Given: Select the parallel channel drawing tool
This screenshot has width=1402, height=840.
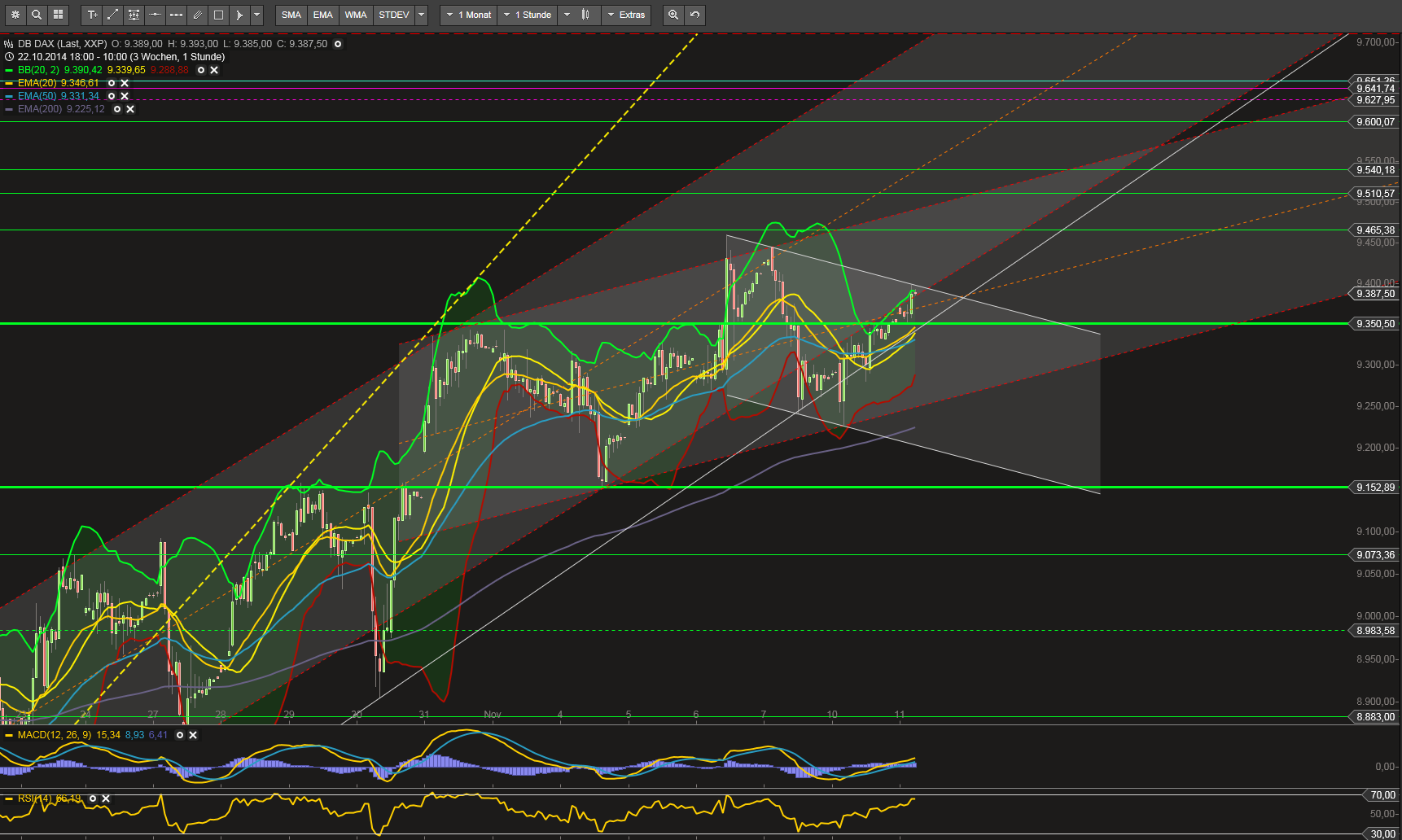Looking at the screenshot, I should coord(198,15).
